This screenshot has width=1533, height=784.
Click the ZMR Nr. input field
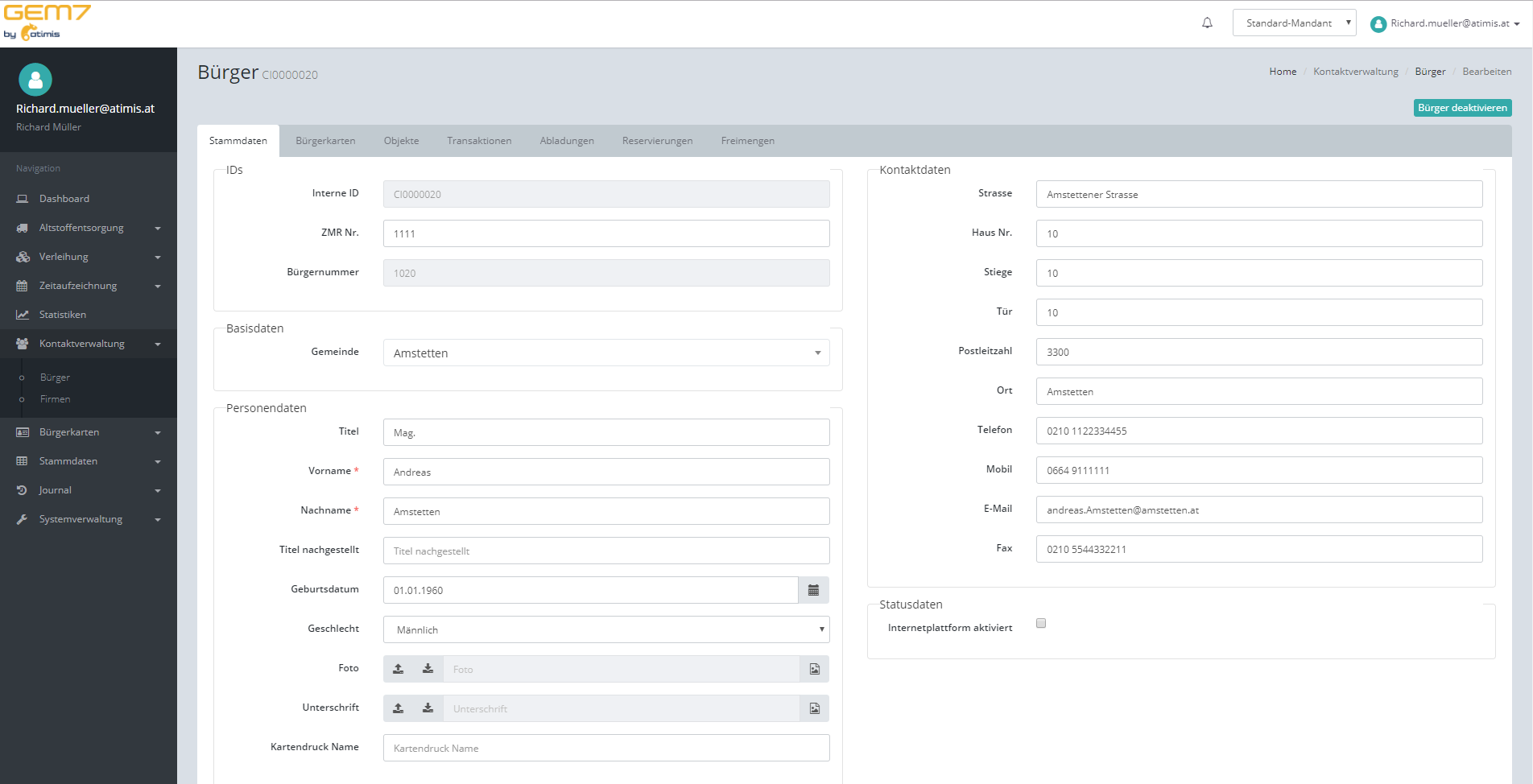click(x=606, y=233)
